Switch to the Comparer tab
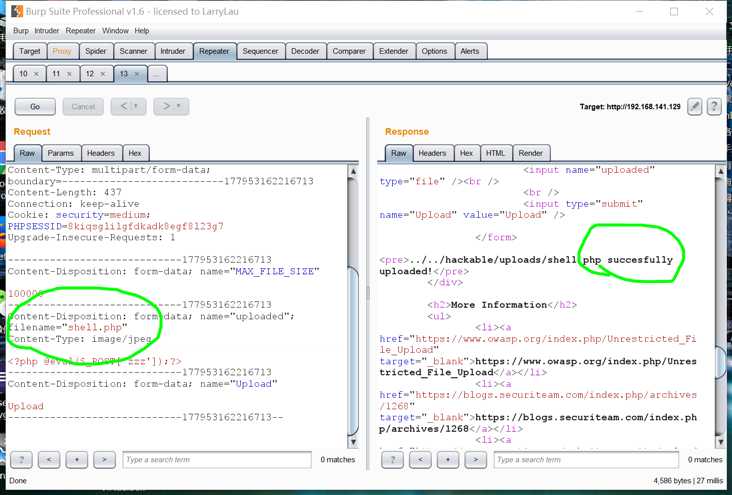 pos(349,51)
